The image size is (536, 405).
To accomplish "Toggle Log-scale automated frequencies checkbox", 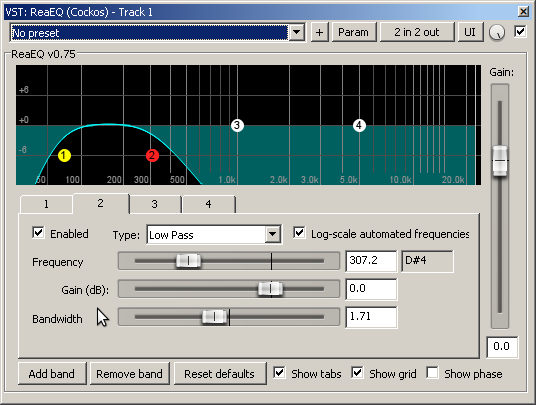I will (x=299, y=233).
